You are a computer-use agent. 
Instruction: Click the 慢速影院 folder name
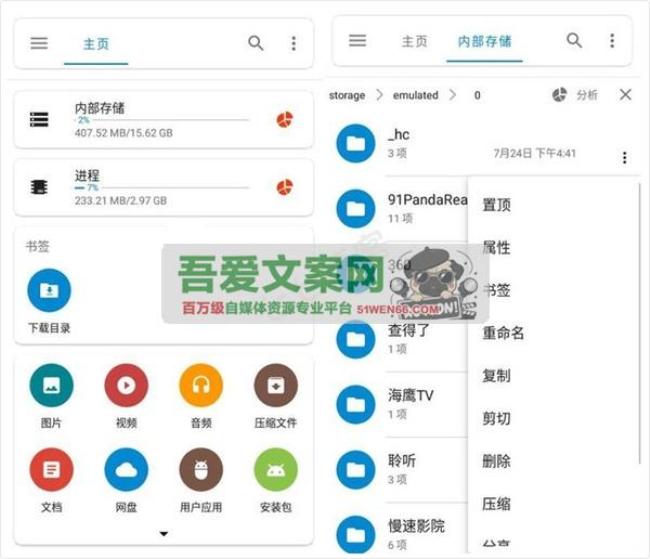click(416, 526)
